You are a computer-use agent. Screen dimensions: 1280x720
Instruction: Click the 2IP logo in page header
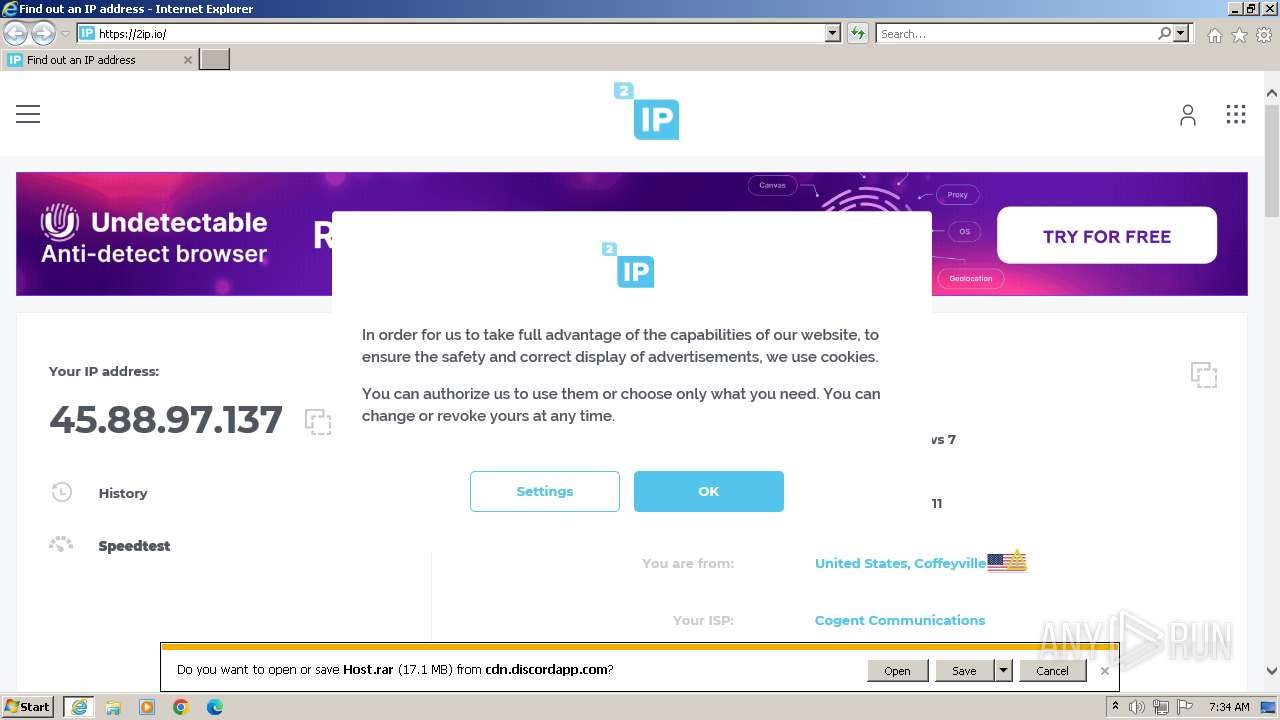tap(647, 111)
